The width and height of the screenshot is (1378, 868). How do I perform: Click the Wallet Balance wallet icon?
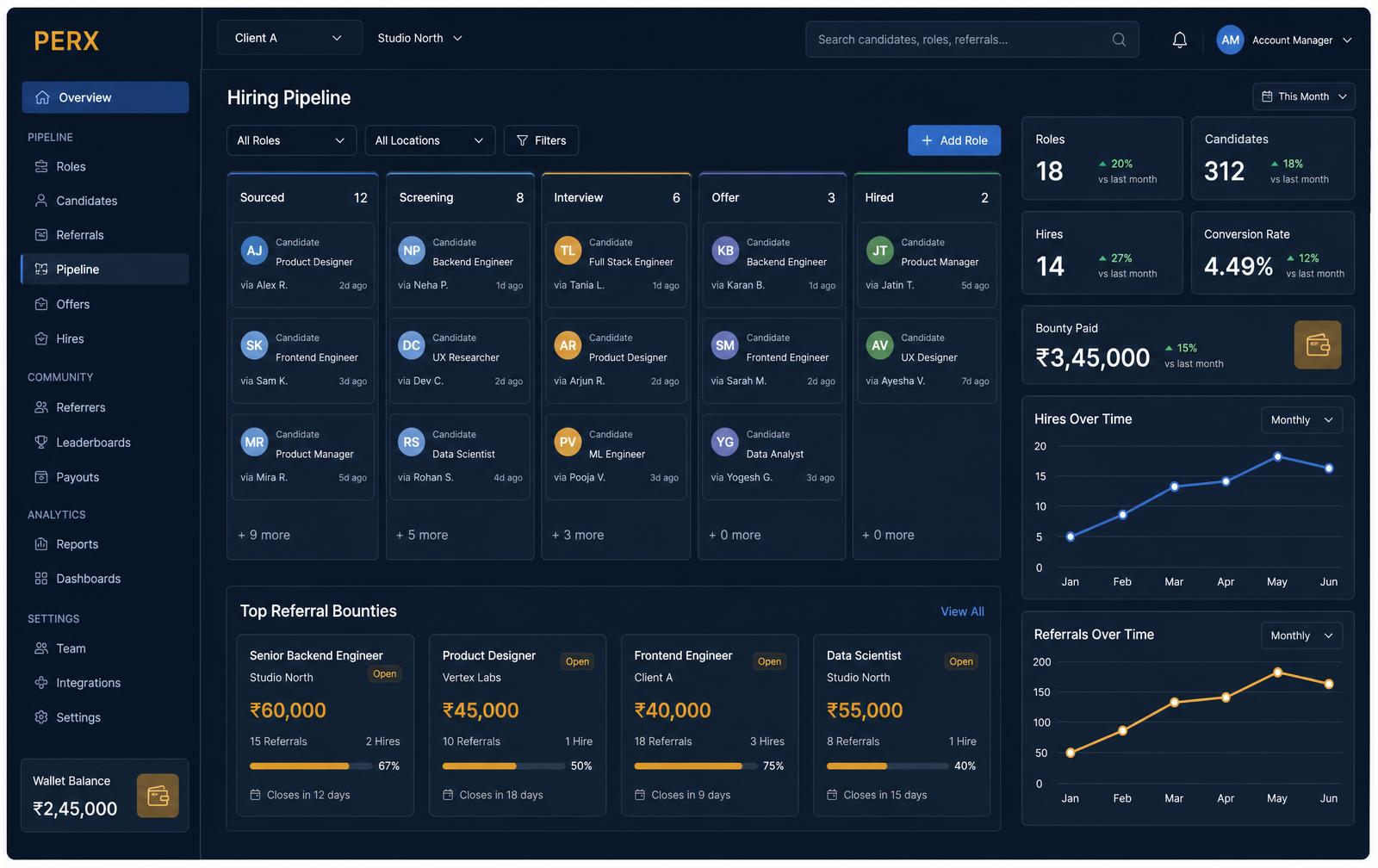point(158,796)
